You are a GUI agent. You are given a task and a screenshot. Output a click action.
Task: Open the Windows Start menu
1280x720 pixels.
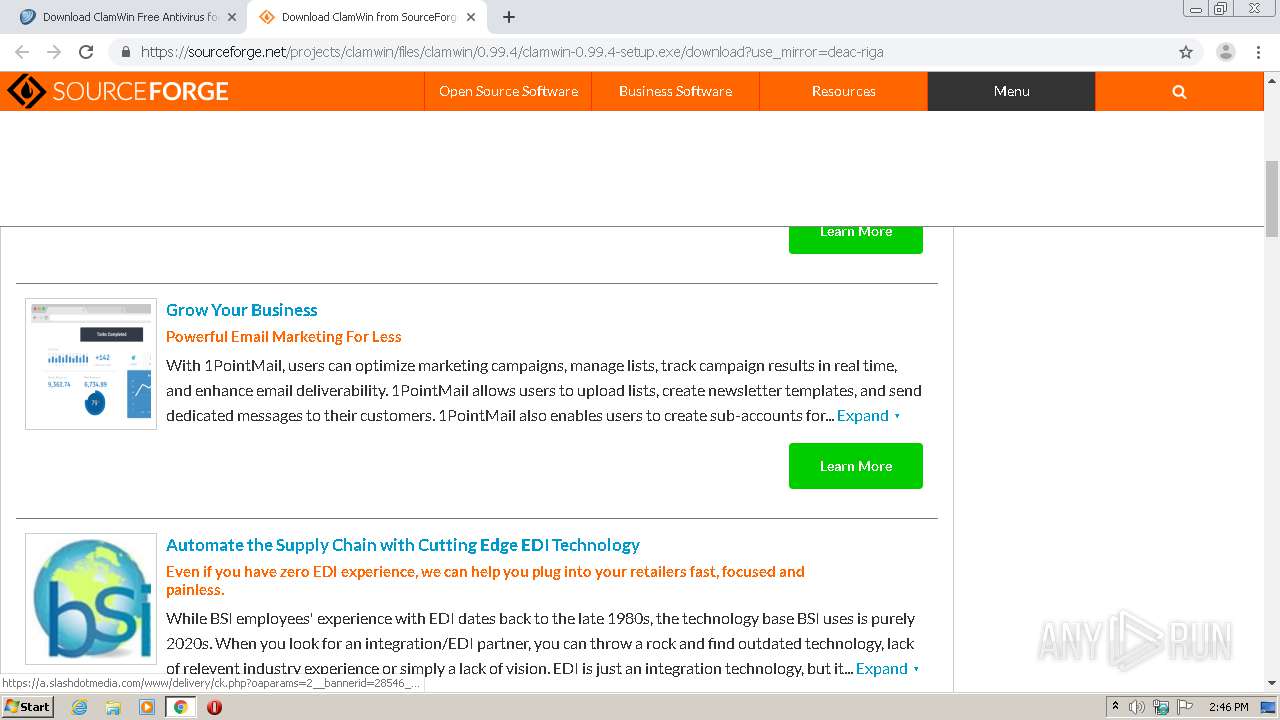coord(28,706)
